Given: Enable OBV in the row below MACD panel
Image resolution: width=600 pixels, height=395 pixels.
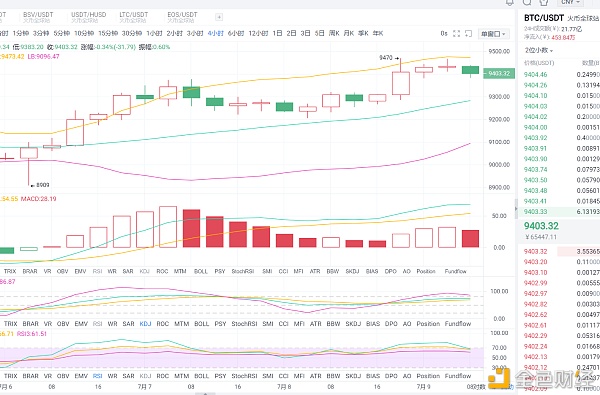Looking at the screenshot, I should (62, 271).
